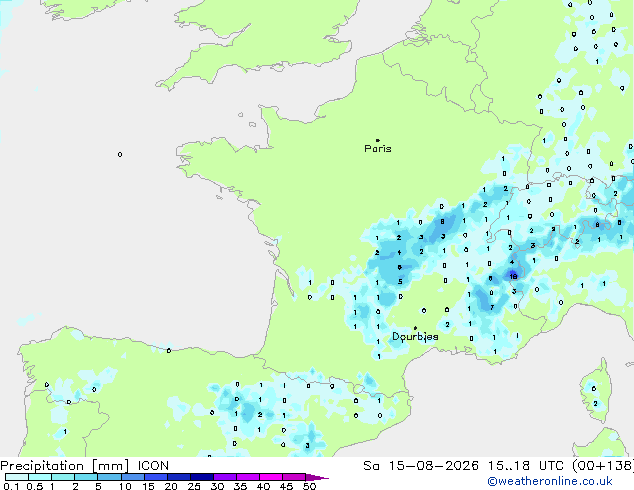The width and height of the screenshot is (634, 490).
Task: Click the 'Sa 15-08-2026' date text
Action: click(x=421, y=466)
